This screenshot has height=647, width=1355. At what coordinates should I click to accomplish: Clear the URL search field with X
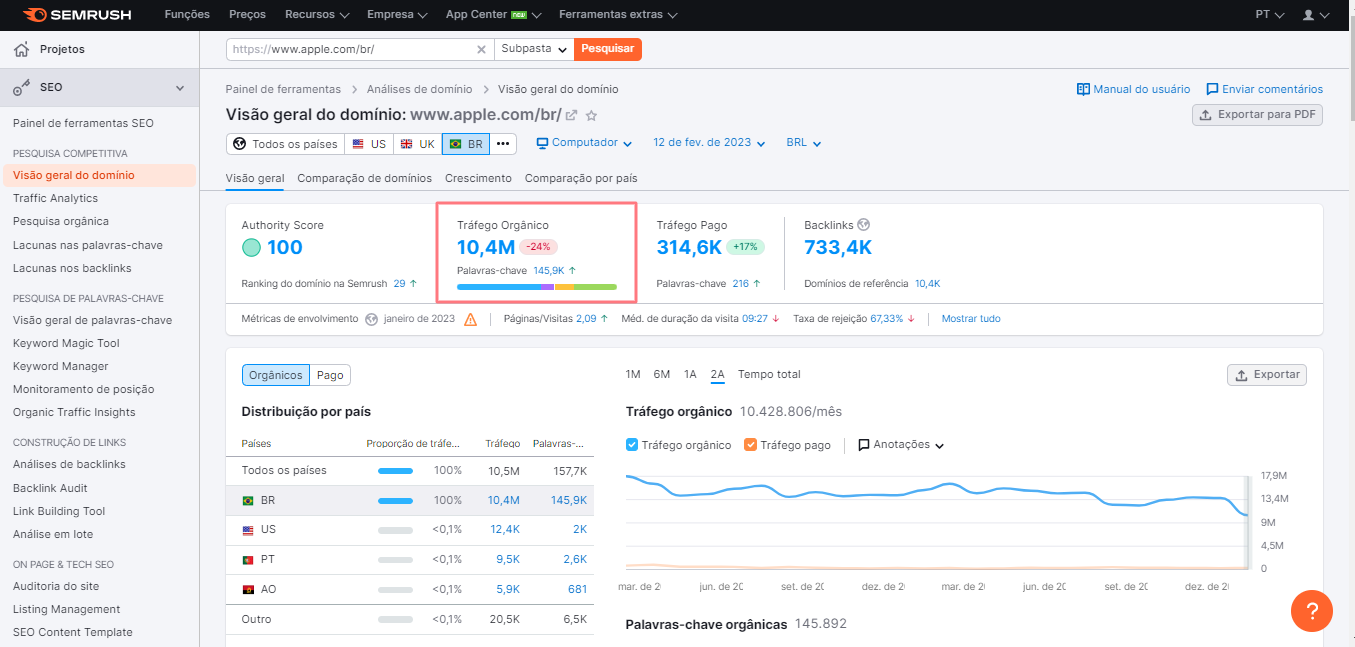481,48
